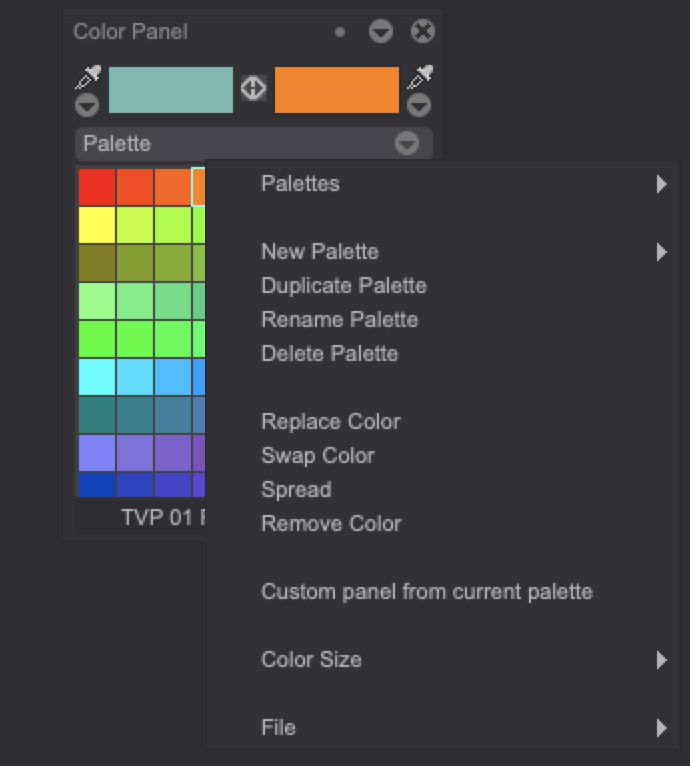This screenshot has width=690, height=766.
Task: Choose Replace Color
Action: (x=443, y=422)
